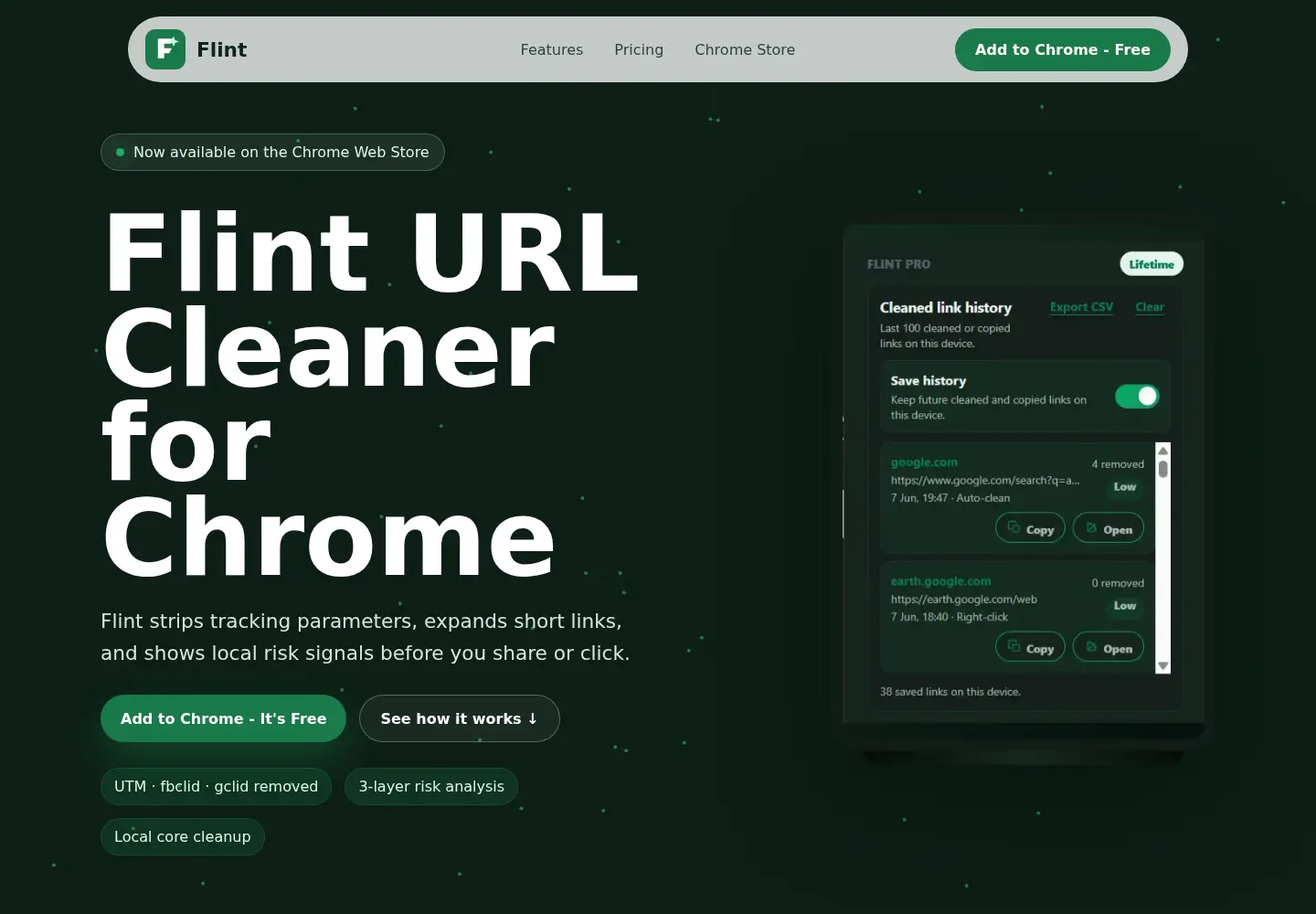Open the google.com cleaned link

click(1109, 529)
